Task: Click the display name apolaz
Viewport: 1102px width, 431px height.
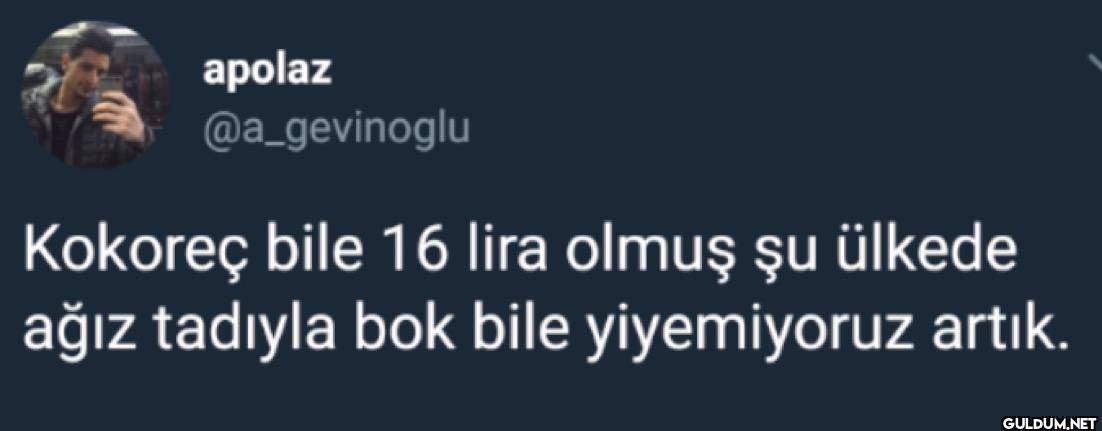Action: click(x=267, y=70)
